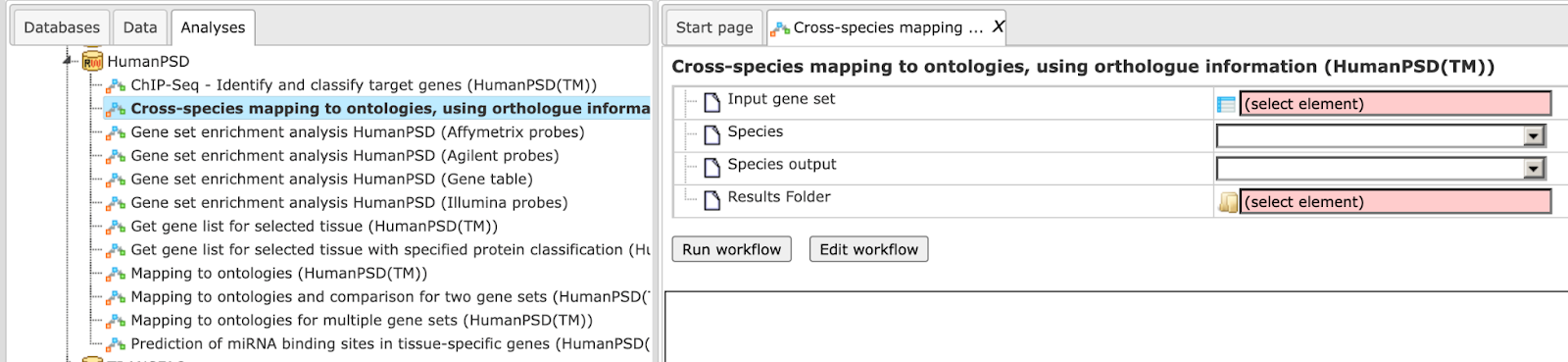Click the Species combo box field
The image size is (1568, 362).
(x=1381, y=136)
